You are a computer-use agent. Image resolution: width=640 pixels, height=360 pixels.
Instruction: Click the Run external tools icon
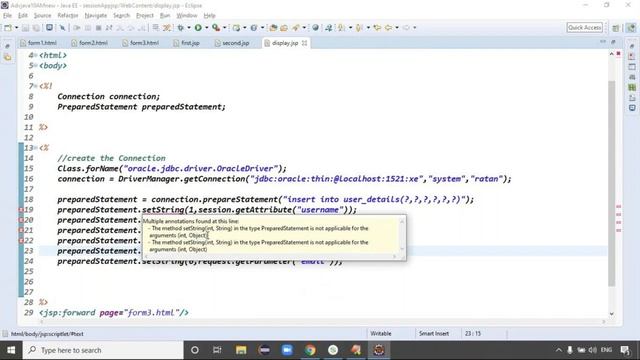point(216,28)
